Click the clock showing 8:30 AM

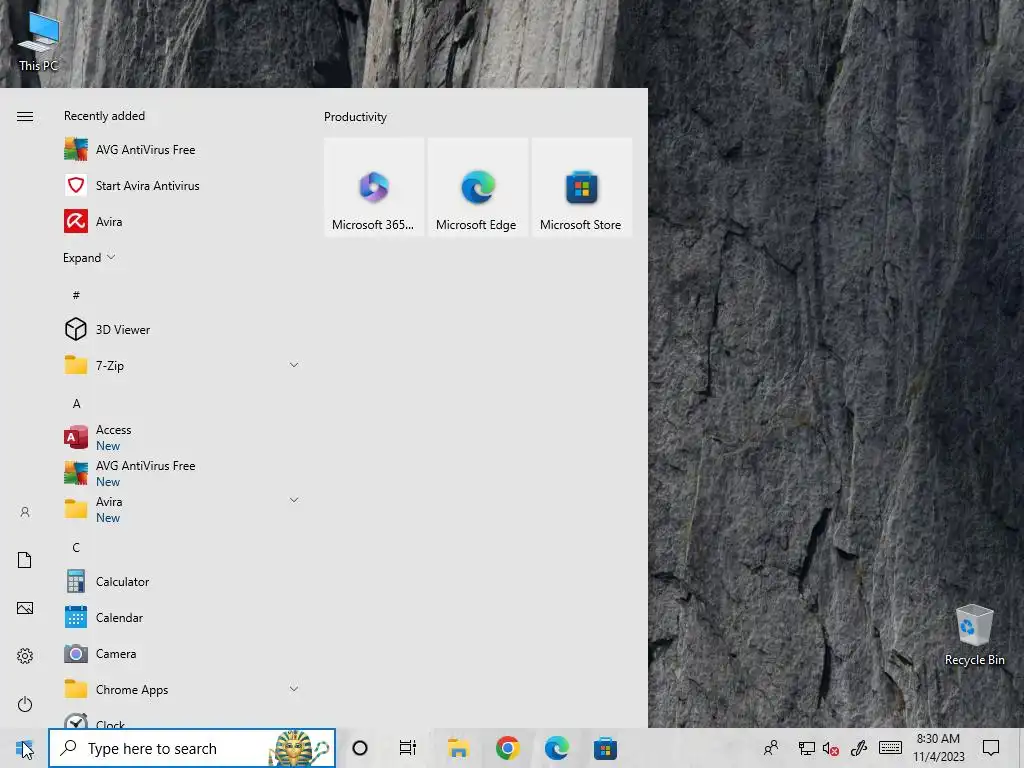938,748
